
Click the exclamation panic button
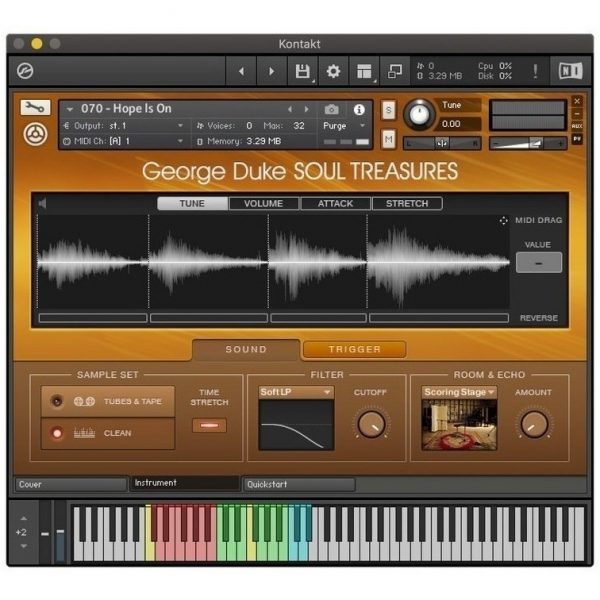click(535, 71)
